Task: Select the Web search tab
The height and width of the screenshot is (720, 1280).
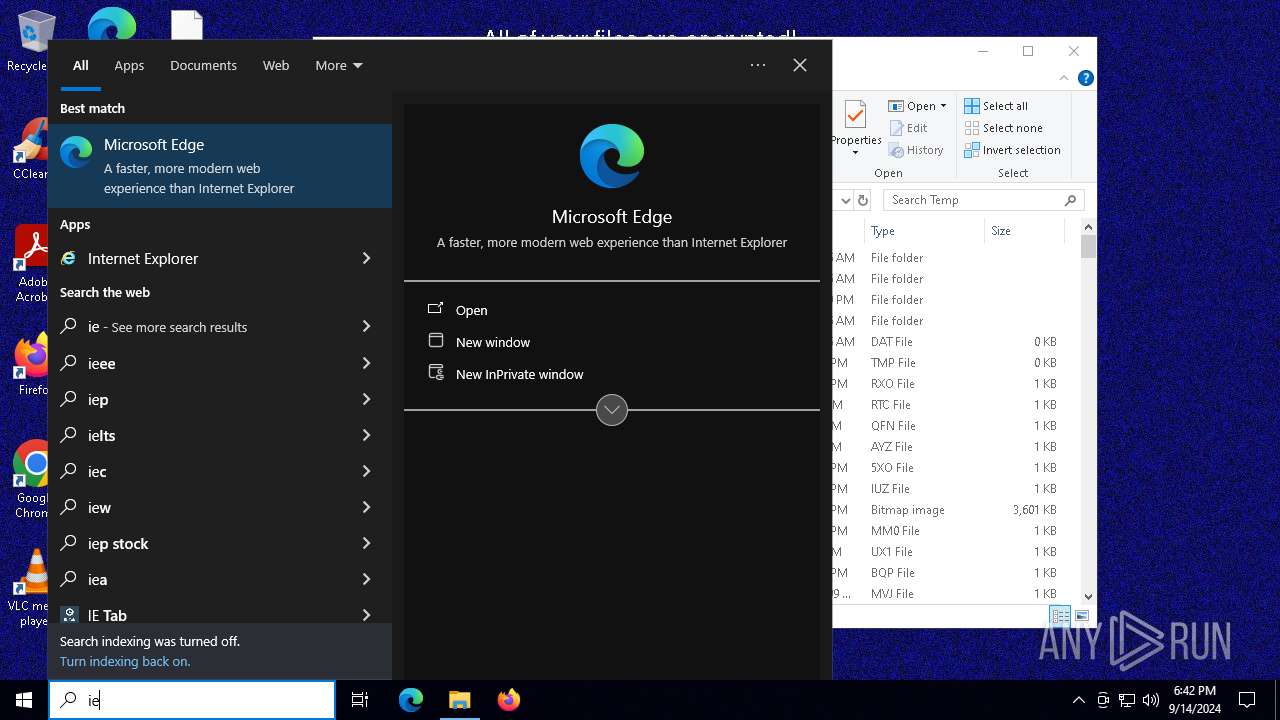Action: 276,65
